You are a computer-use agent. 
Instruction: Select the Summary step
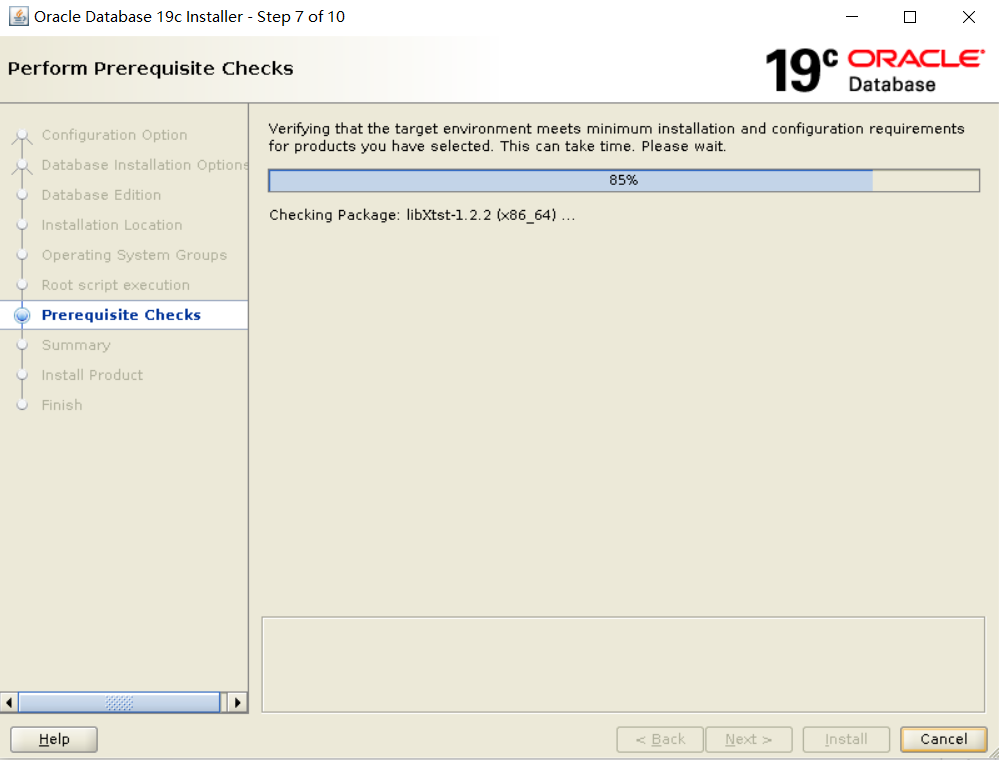pos(76,345)
